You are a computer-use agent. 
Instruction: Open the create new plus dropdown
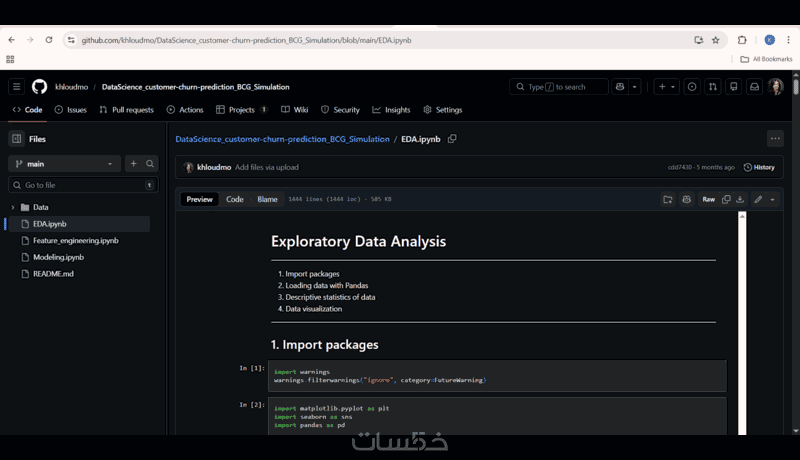(665, 87)
